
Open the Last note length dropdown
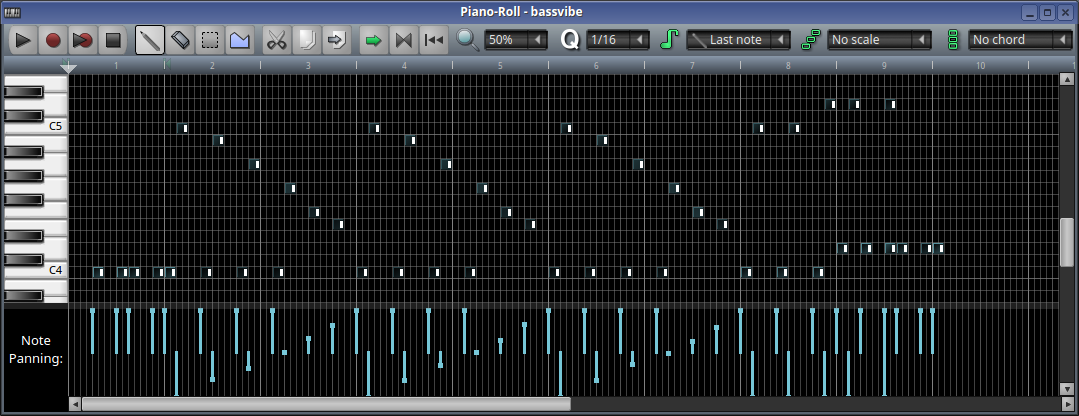[x=738, y=40]
